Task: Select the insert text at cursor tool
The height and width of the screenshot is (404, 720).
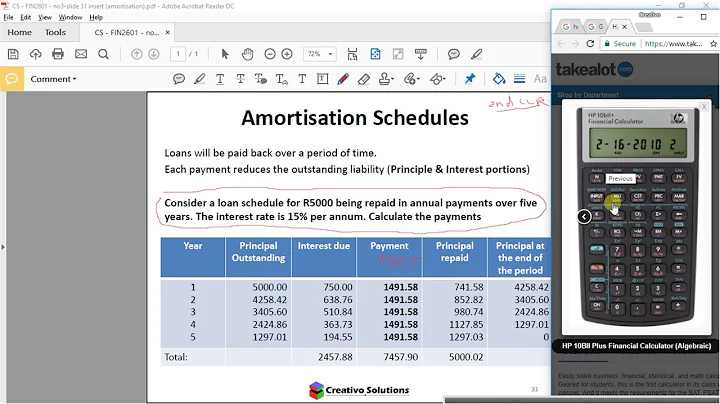Action: (x=281, y=79)
